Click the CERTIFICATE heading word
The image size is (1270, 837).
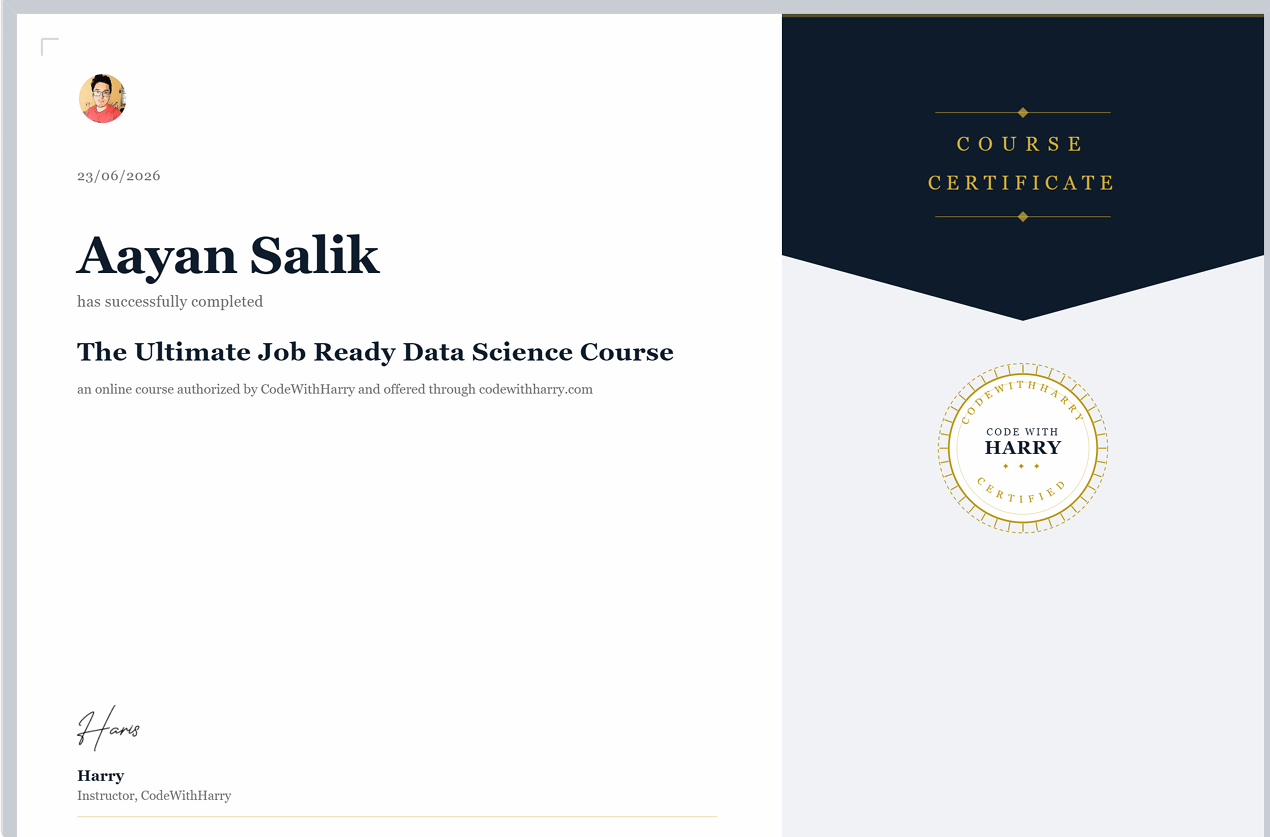click(x=1021, y=183)
